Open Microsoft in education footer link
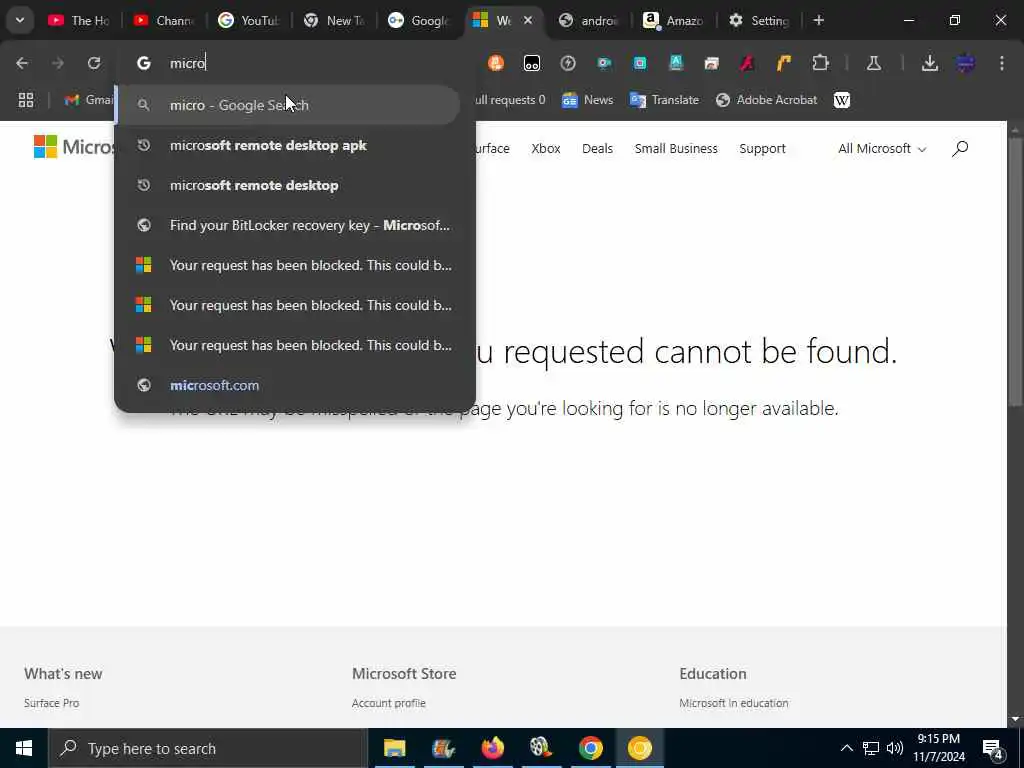The width and height of the screenshot is (1024, 768). tap(733, 703)
